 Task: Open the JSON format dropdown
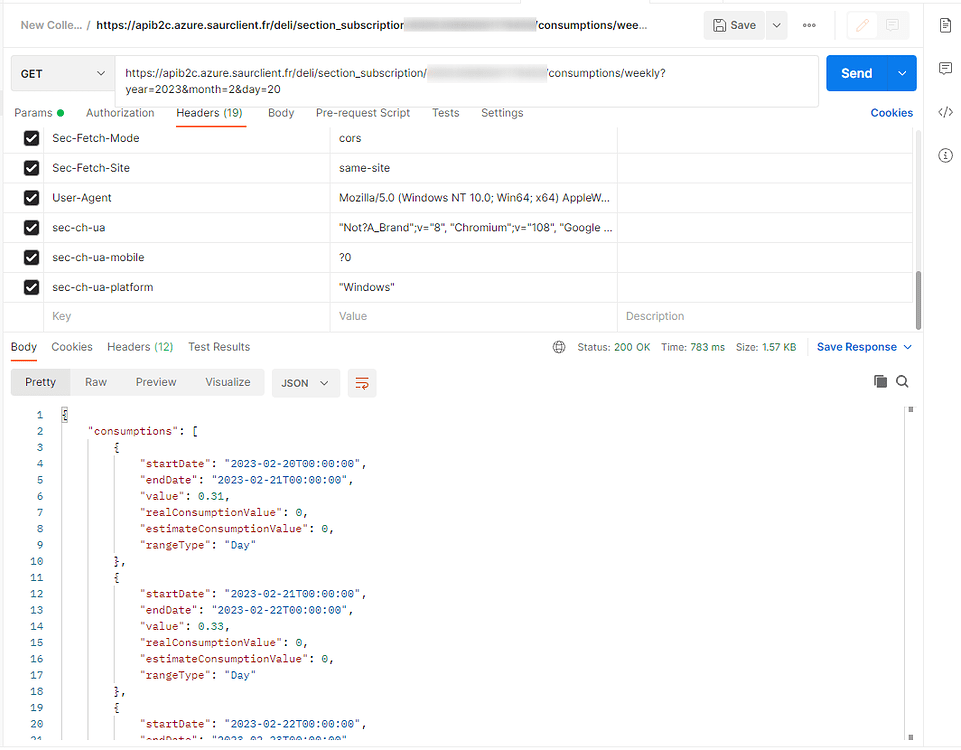coord(305,382)
